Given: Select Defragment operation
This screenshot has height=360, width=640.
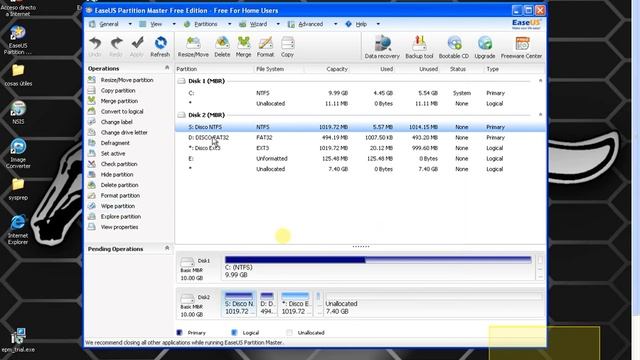Looking at the screenshot, I should click(115, 143).
